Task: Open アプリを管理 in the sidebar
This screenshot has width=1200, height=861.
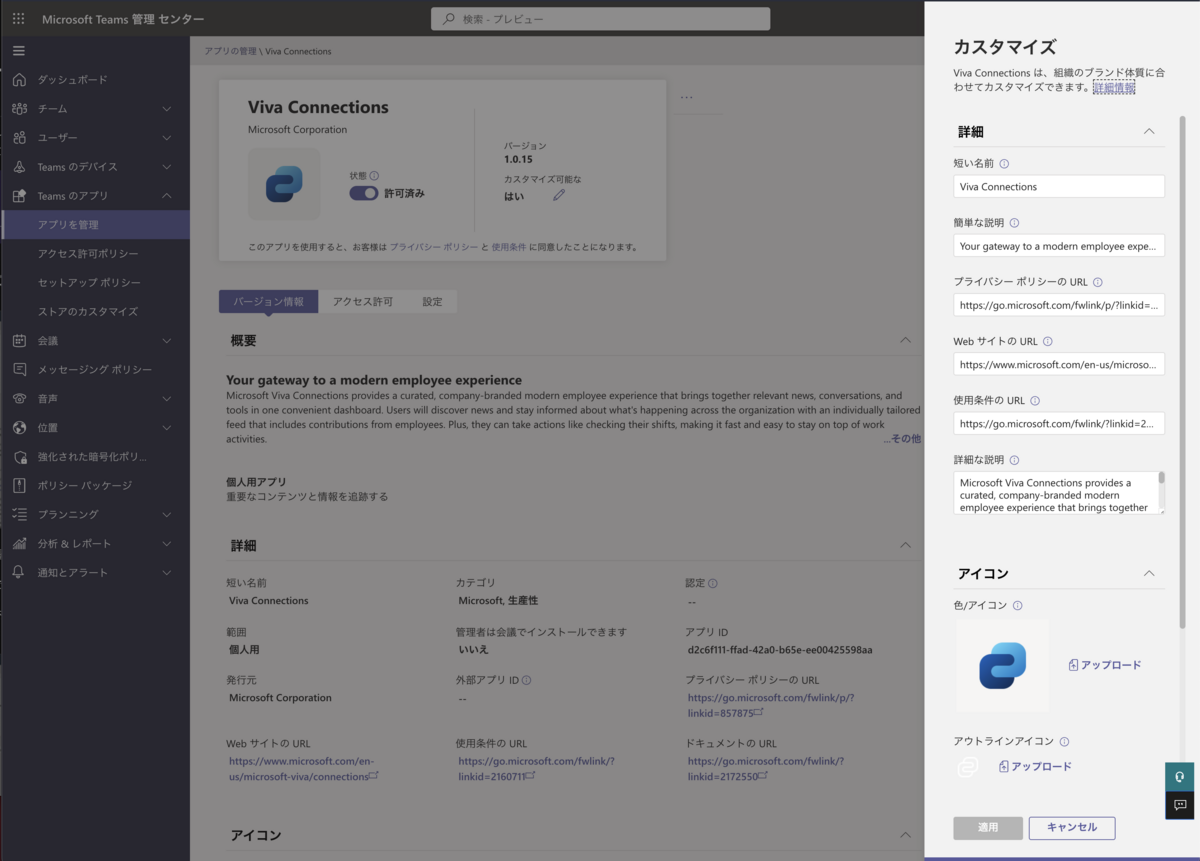Action: (x=95, y=225)
